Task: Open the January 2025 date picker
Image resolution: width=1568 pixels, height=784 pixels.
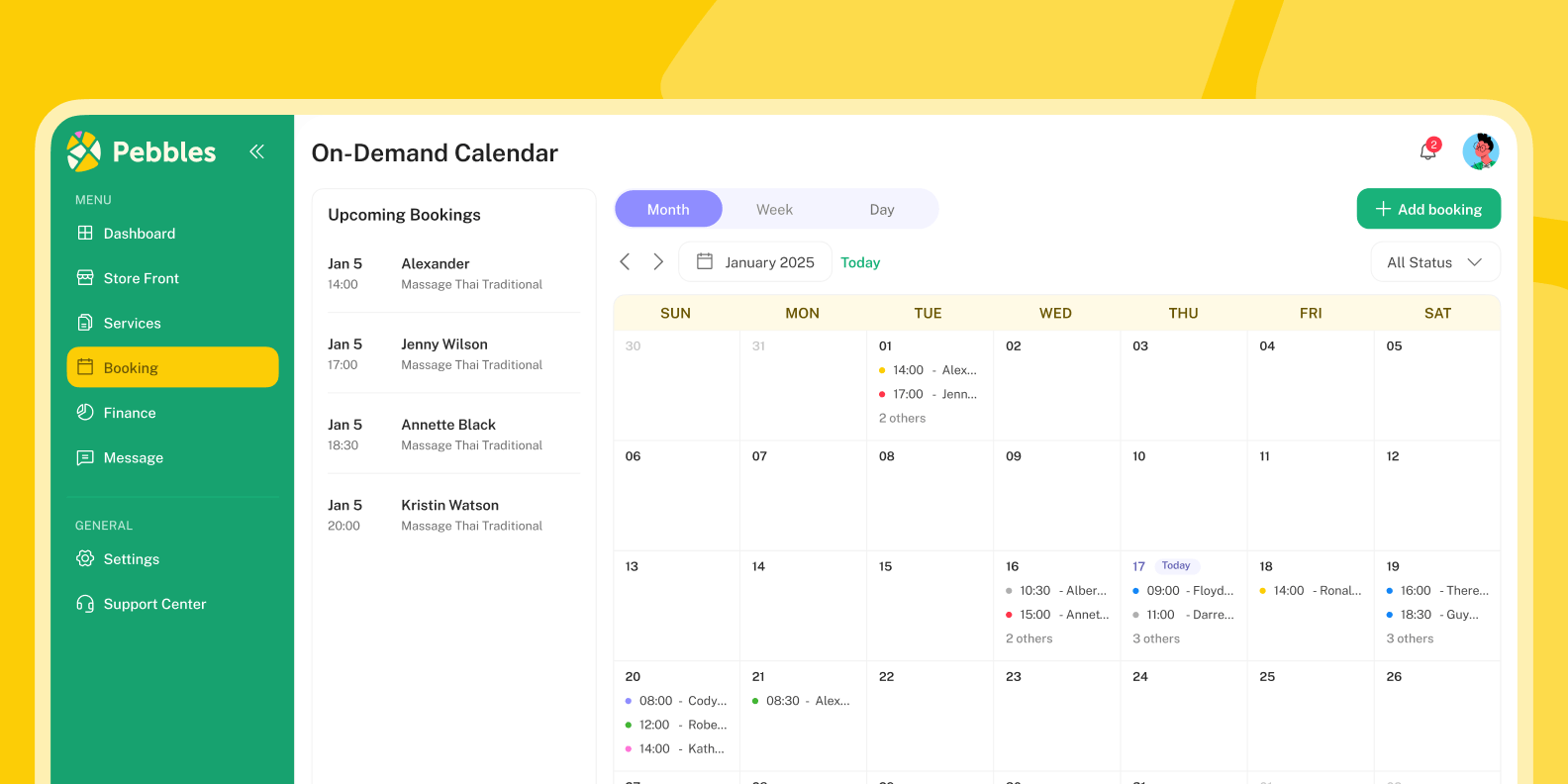Action: pyautogui.click(x=755, y=262)
